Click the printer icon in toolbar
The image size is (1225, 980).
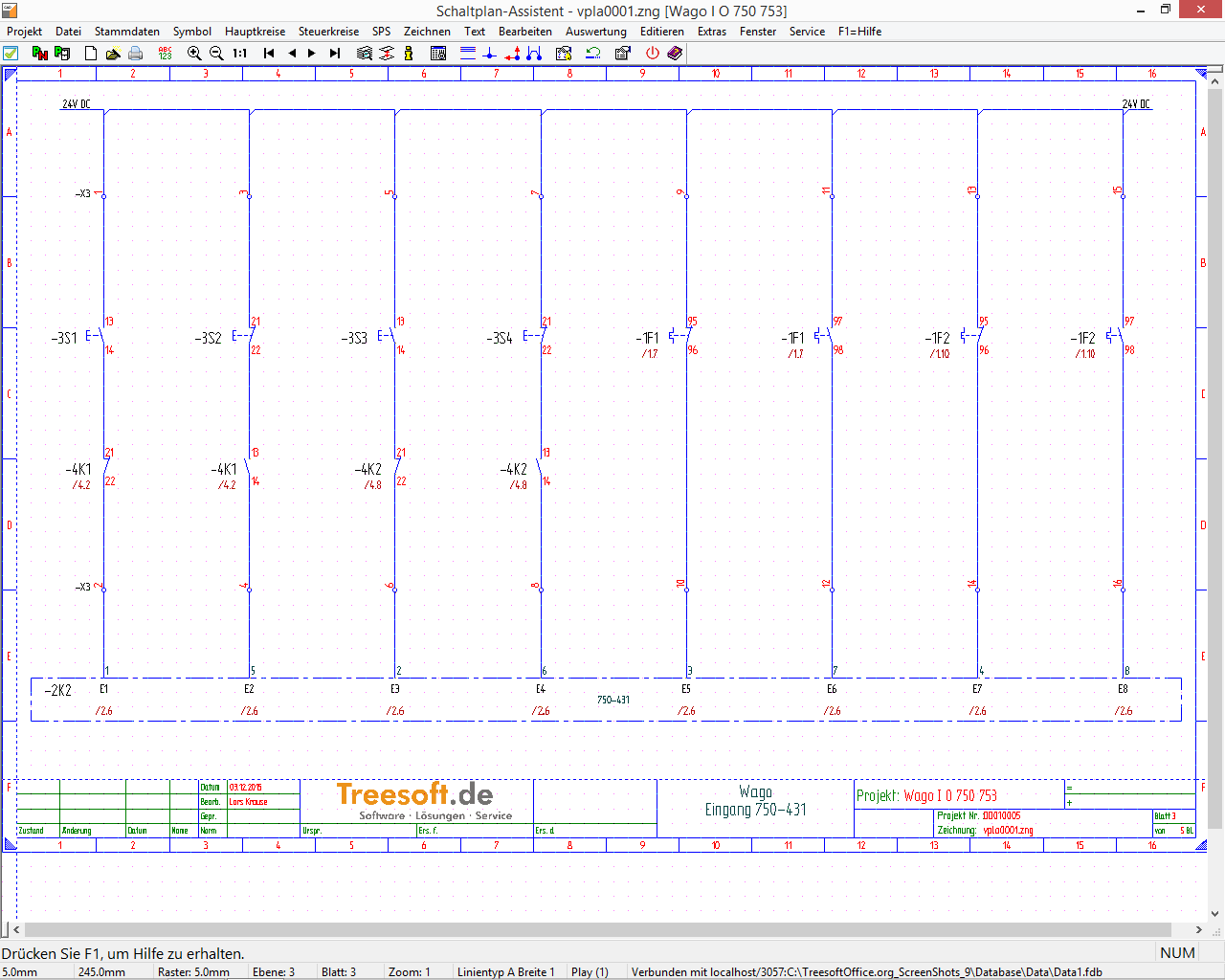[136, 54]
